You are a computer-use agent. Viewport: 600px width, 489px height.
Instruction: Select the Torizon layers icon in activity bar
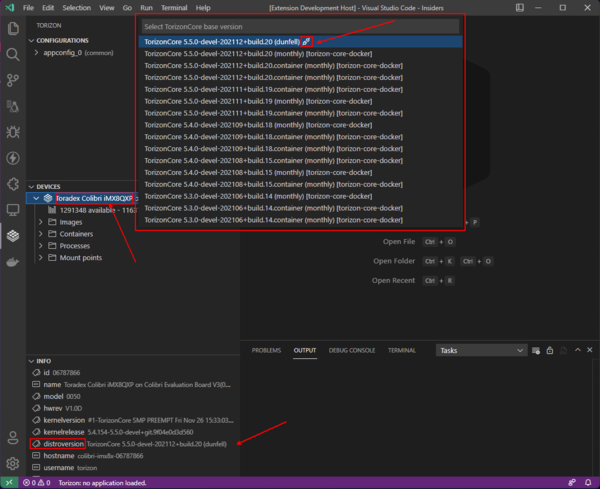point(13,236)
